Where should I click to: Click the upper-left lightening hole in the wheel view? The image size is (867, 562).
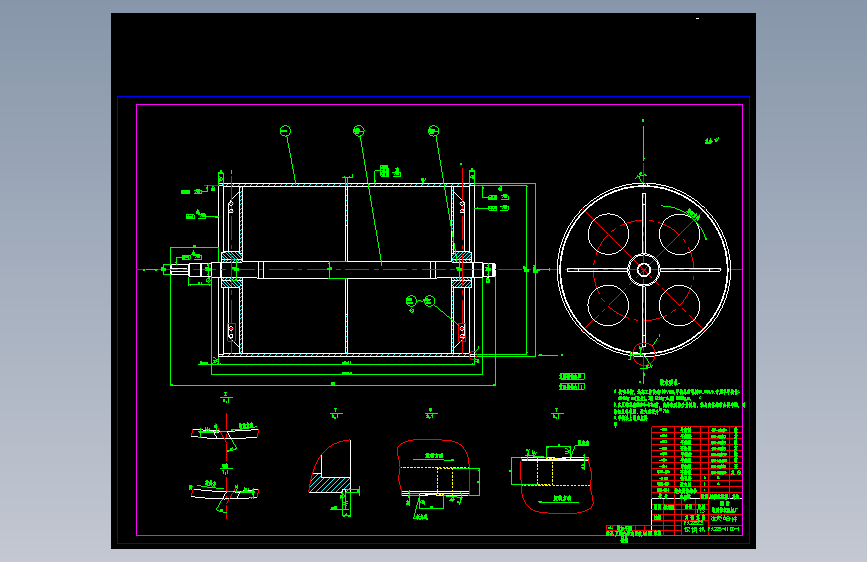click(608, 234)
